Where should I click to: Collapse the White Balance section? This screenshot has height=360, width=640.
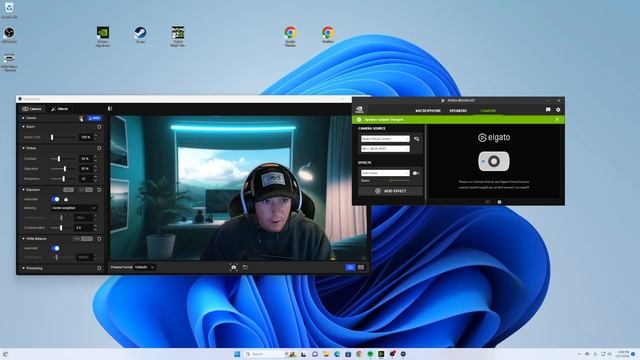[23, 239]
